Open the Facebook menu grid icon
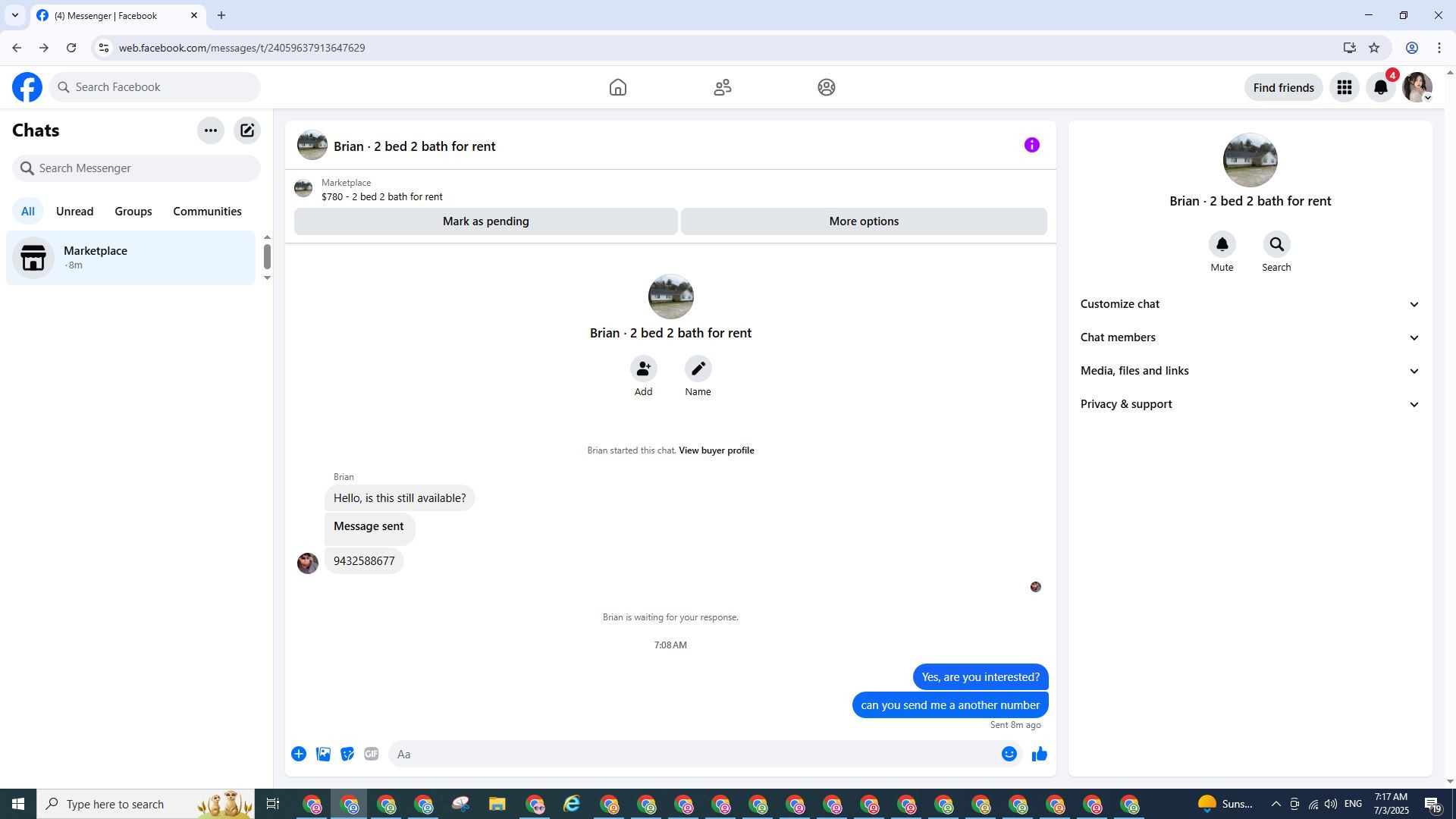 coord(1344,88)
